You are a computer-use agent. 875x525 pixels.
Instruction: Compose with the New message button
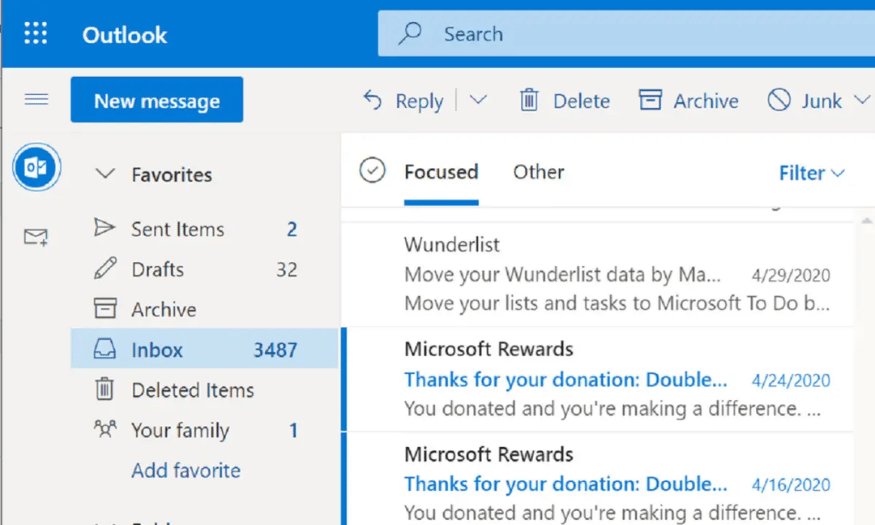click(x=157, y=100)
